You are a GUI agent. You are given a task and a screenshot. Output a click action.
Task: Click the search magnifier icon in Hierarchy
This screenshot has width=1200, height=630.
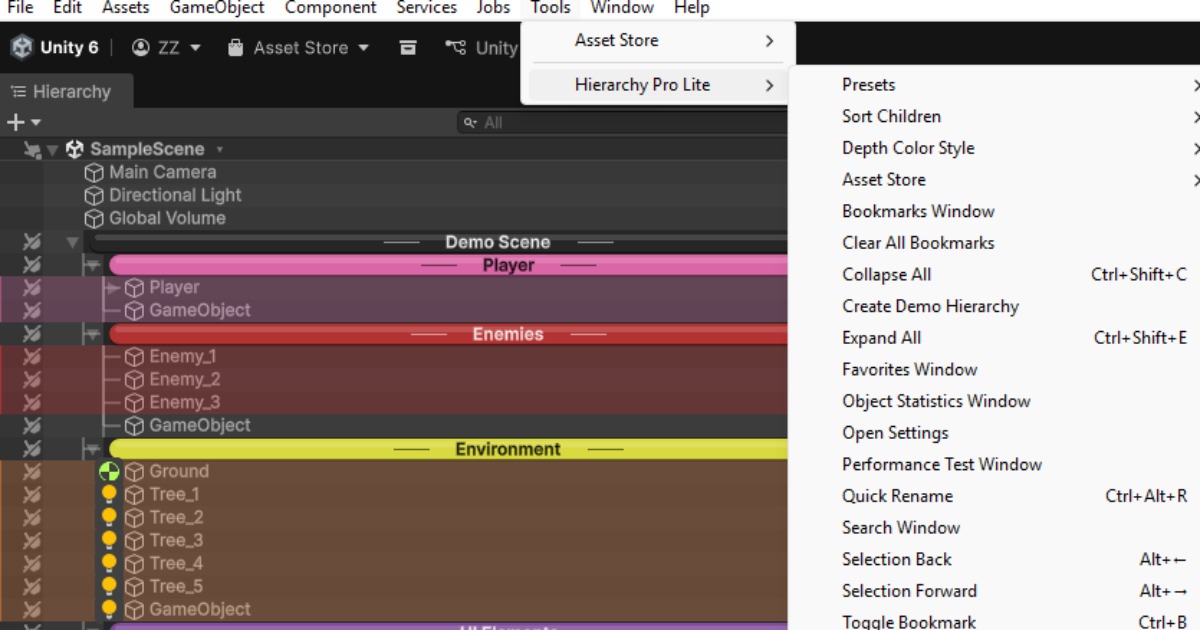pos(471,123)
